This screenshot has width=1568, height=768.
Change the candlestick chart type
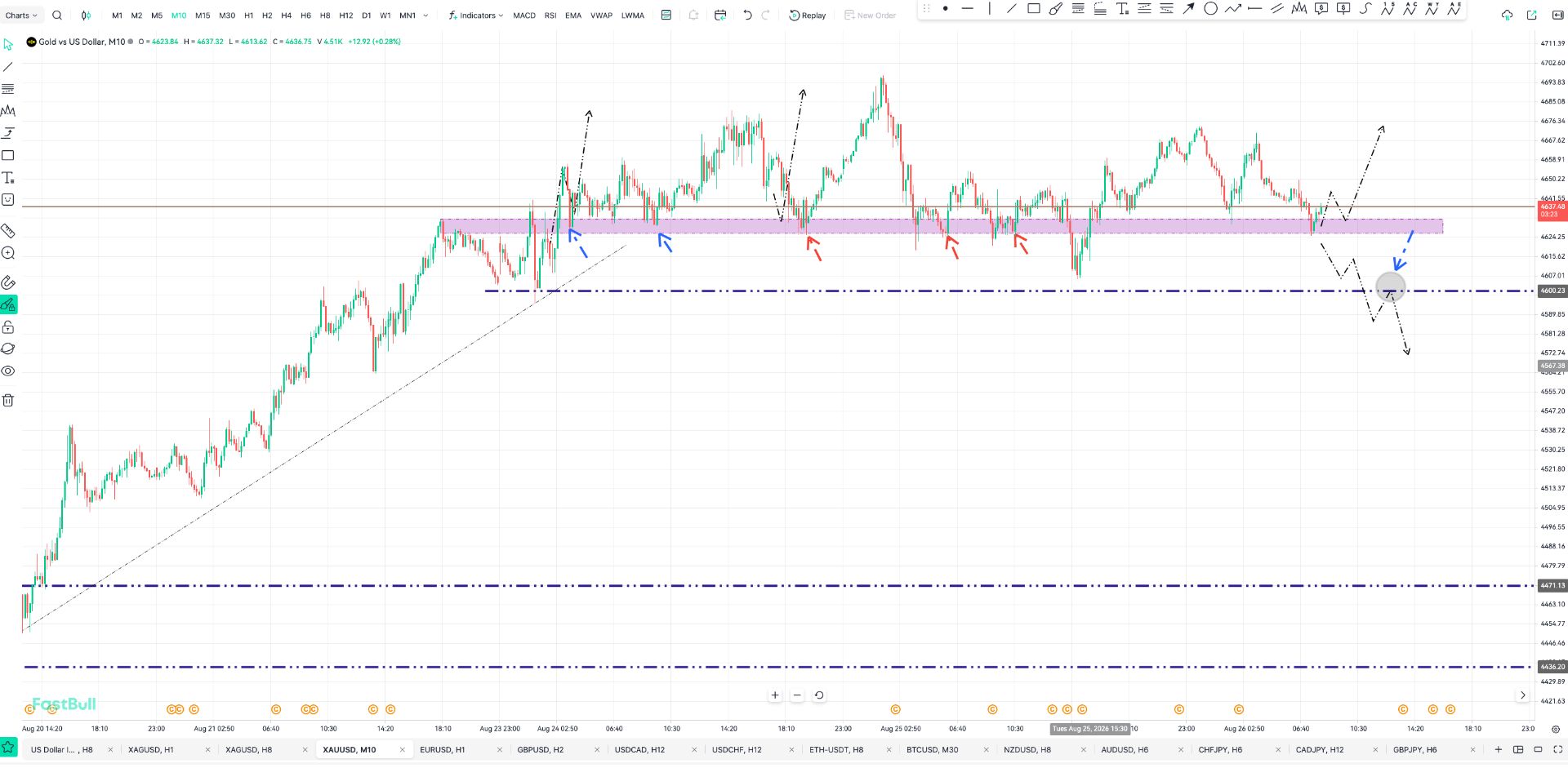point(86,15)
